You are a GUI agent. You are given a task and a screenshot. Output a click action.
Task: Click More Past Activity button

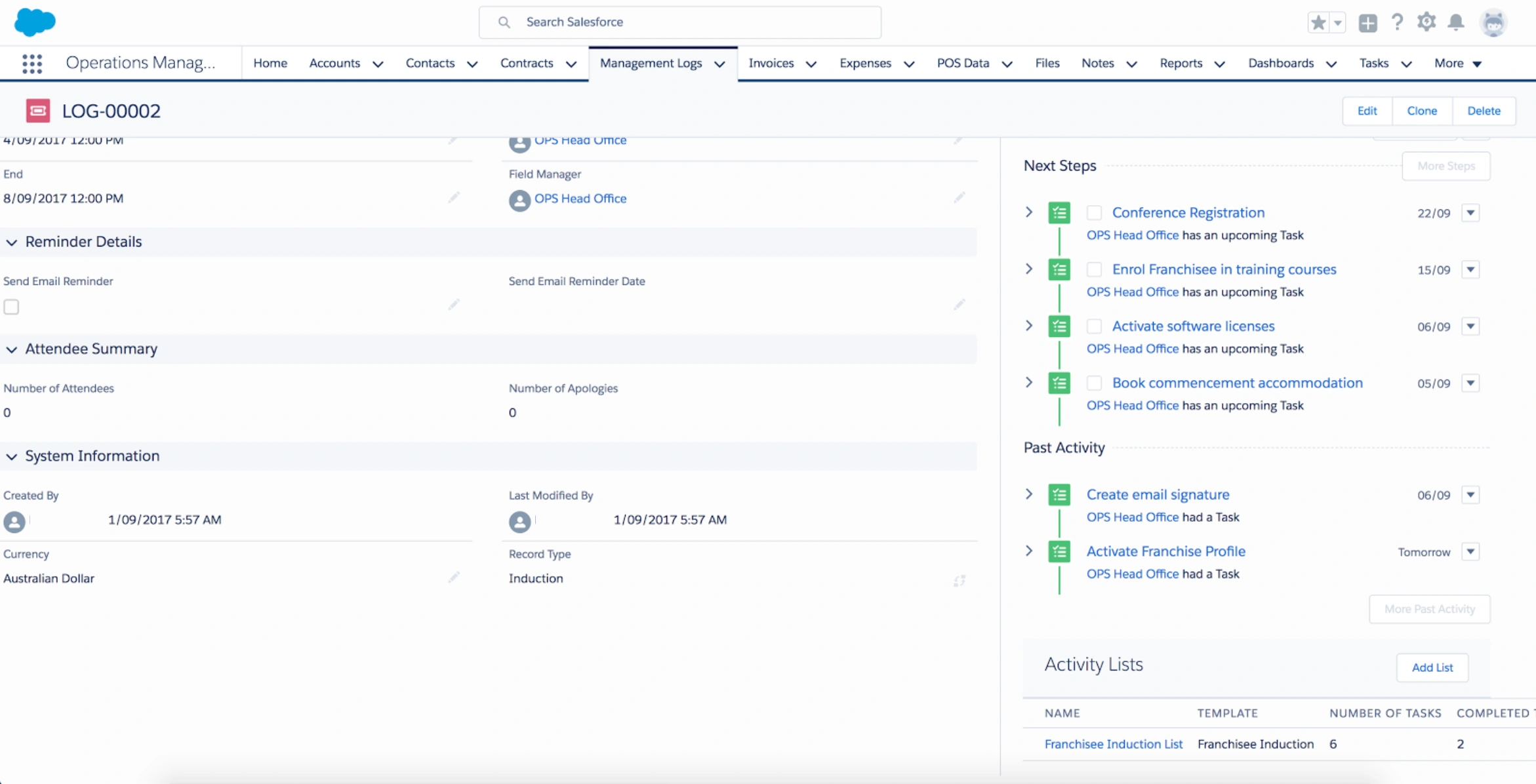coord(1429,609)
